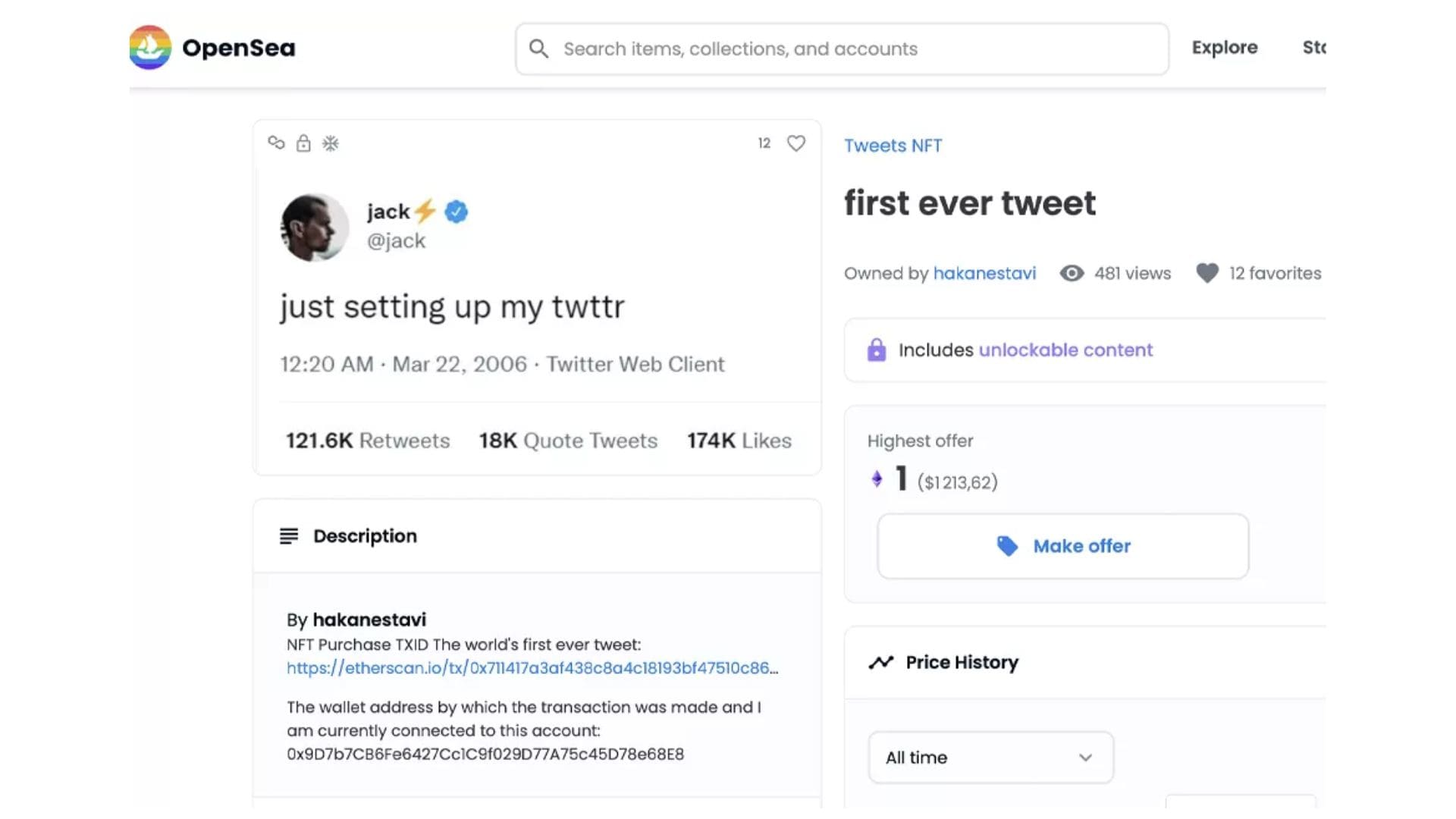Click the OpenSea ship logo
This screenshot has height=819, width=1456.
[x=150, y=47]
